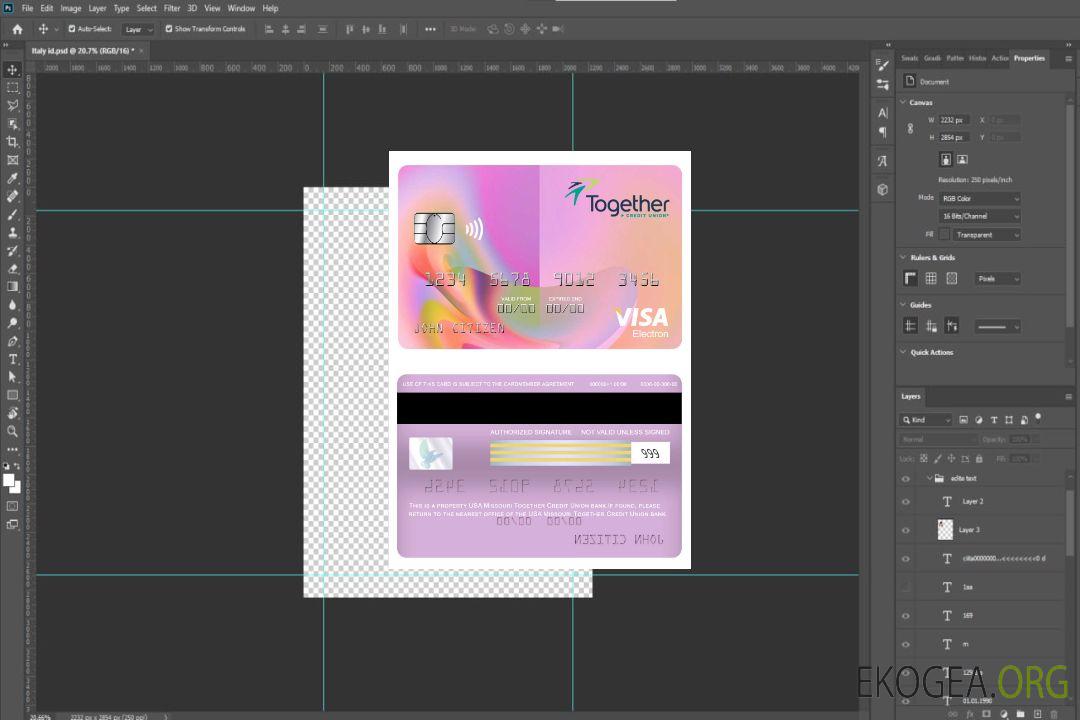
Task: Open the Filter menu
Action: pyautogui.click(x=172, y=8)
